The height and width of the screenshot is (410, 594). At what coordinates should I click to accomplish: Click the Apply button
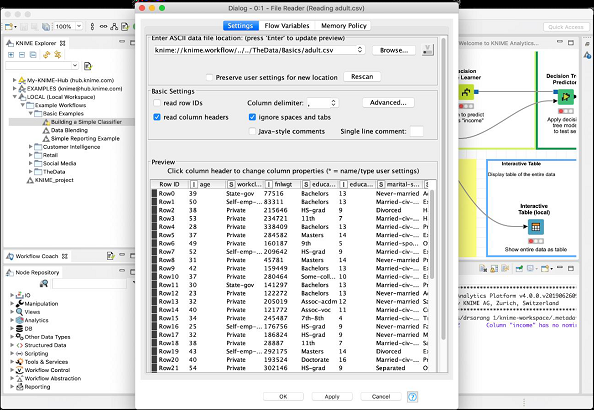(x=332, y=396)
